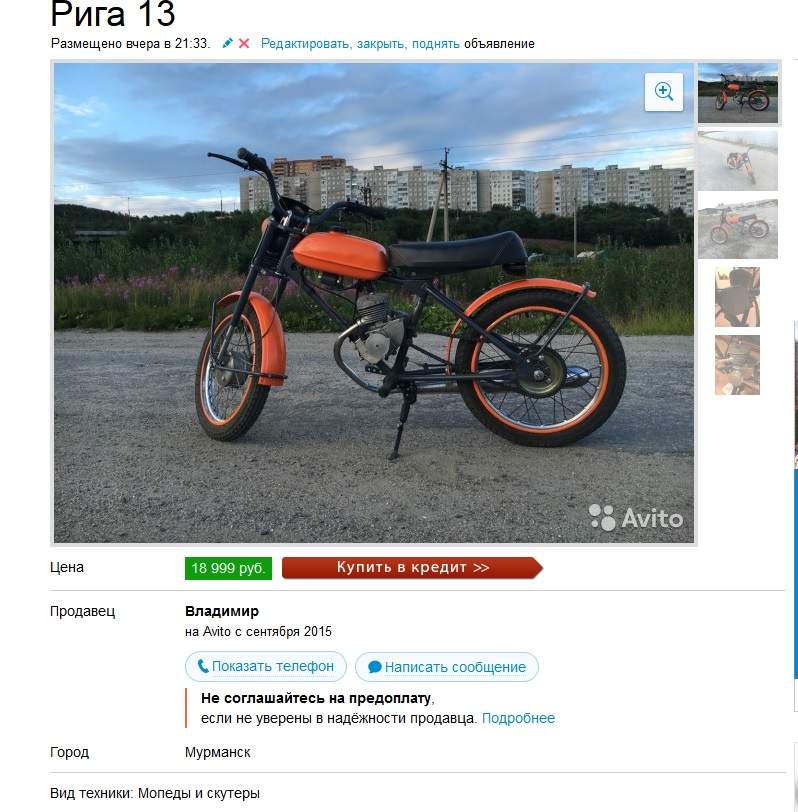Select the second thumbnail with snowy road
Viewport: 798px width, 812px height.
point(738,161)
